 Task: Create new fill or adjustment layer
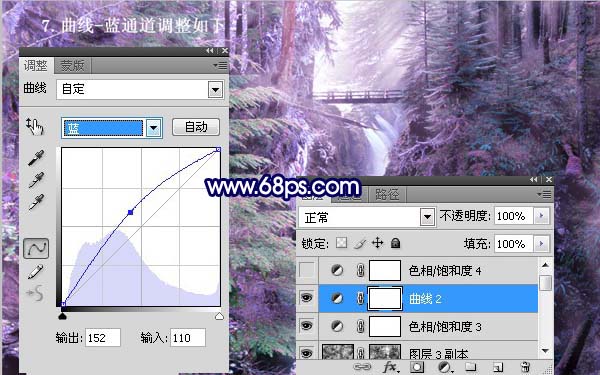tap(444, 367)
